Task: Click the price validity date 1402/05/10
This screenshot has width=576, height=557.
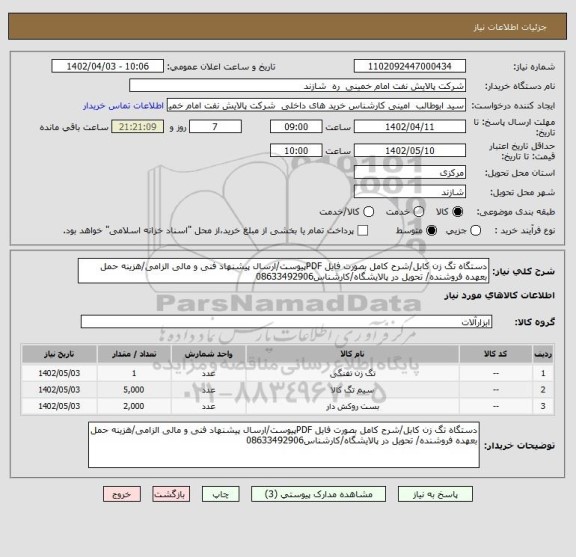Action: coord(410,151)
